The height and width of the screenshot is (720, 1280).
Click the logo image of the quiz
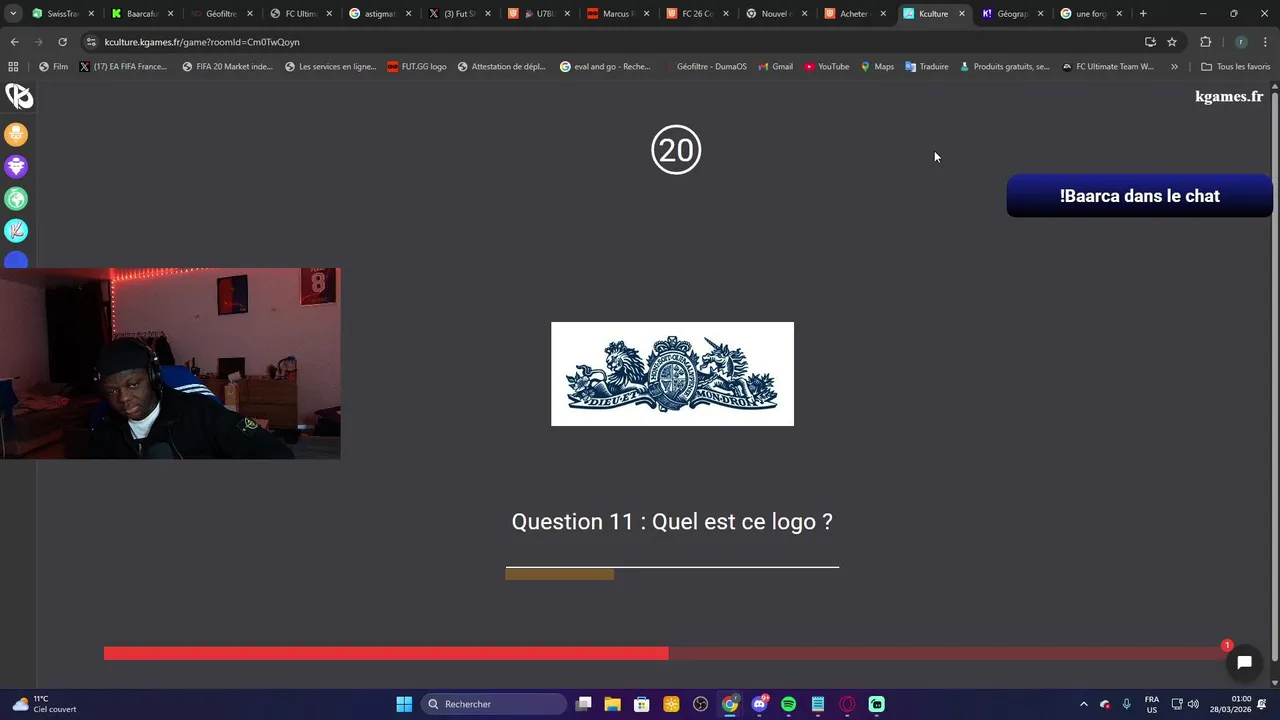[672, 374]
